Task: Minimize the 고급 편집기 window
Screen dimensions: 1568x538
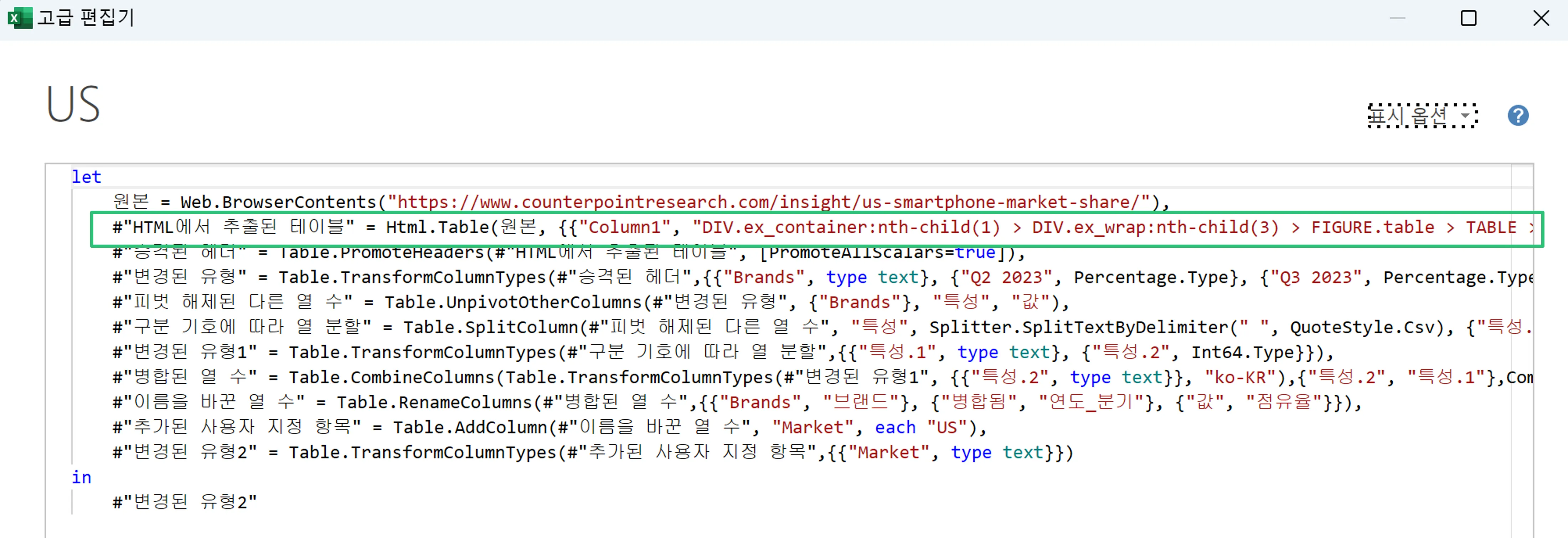Action: coord(1398,18)
